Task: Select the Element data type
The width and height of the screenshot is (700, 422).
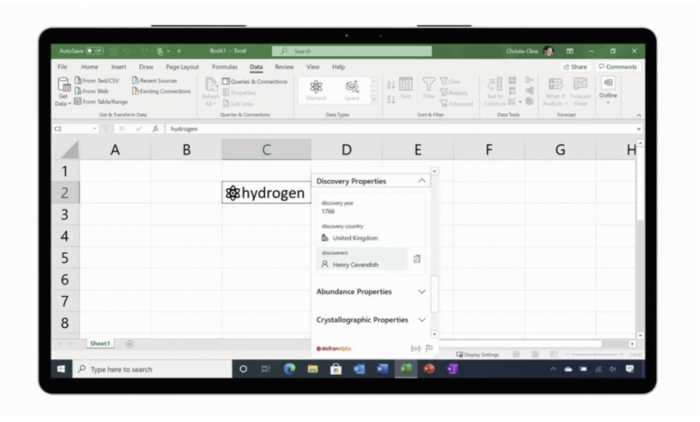Action: [x=316, y=90]
